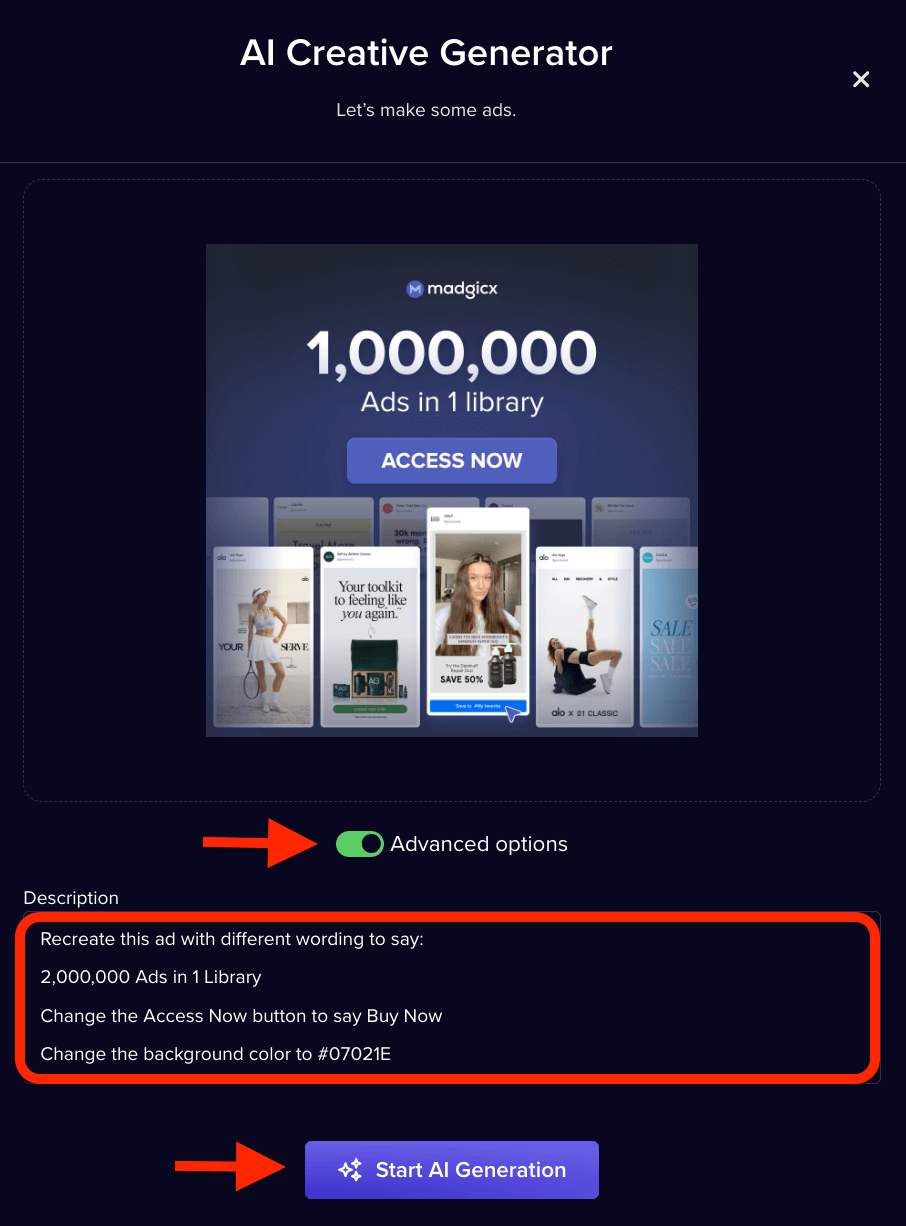Click the empty dashed upload area beside the ad image
Image resolution: width=906 pixels, height=1226 pixels.
click(789, 490)
